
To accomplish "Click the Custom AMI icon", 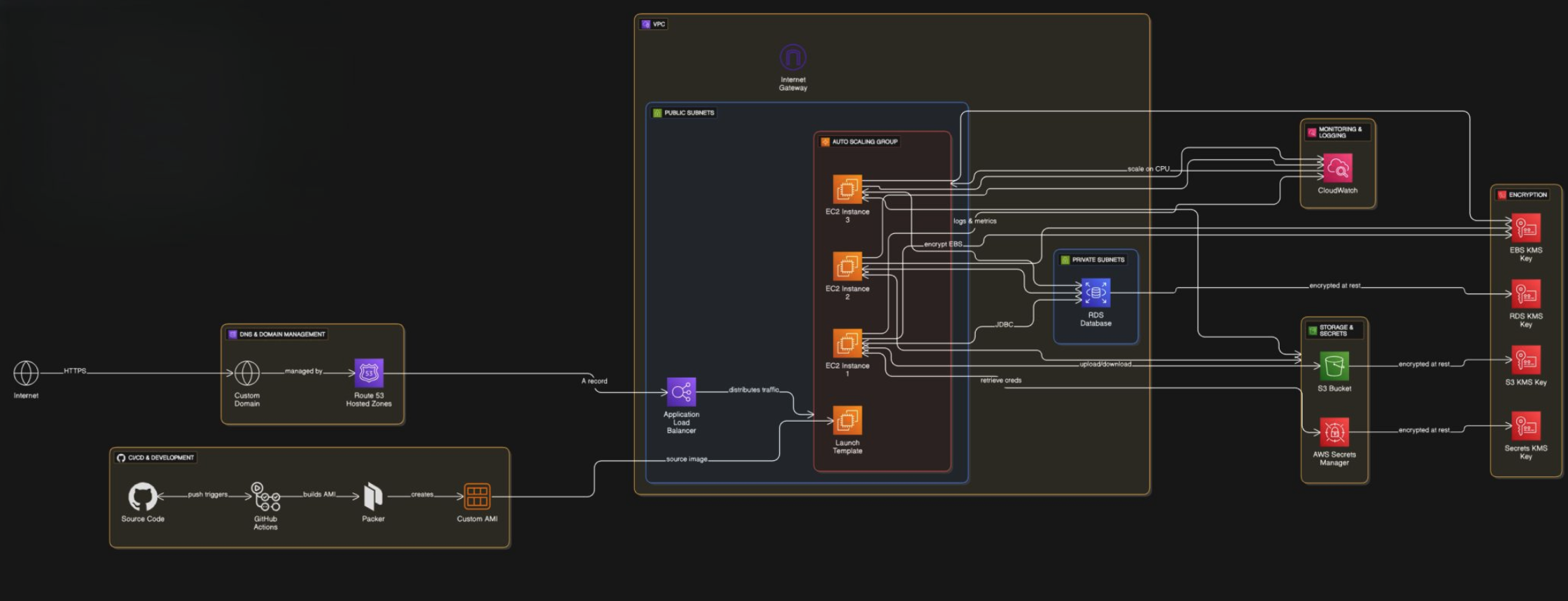I will click(x=477, y=497).
